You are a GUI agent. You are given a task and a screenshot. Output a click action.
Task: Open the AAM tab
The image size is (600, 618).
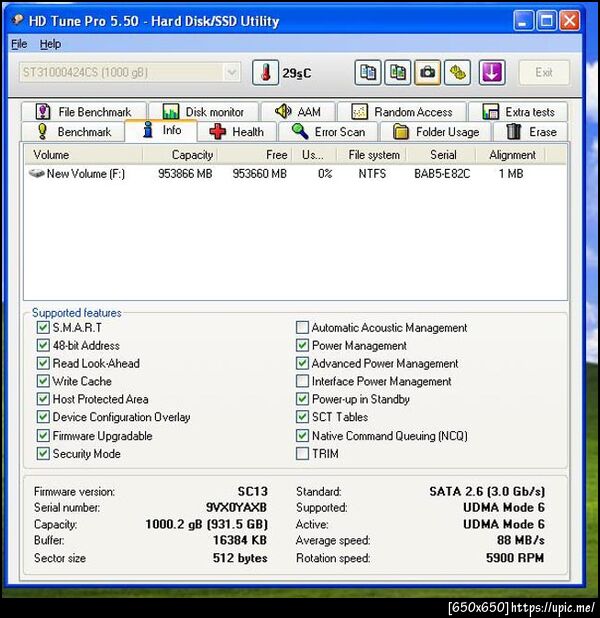pos(298,112)
